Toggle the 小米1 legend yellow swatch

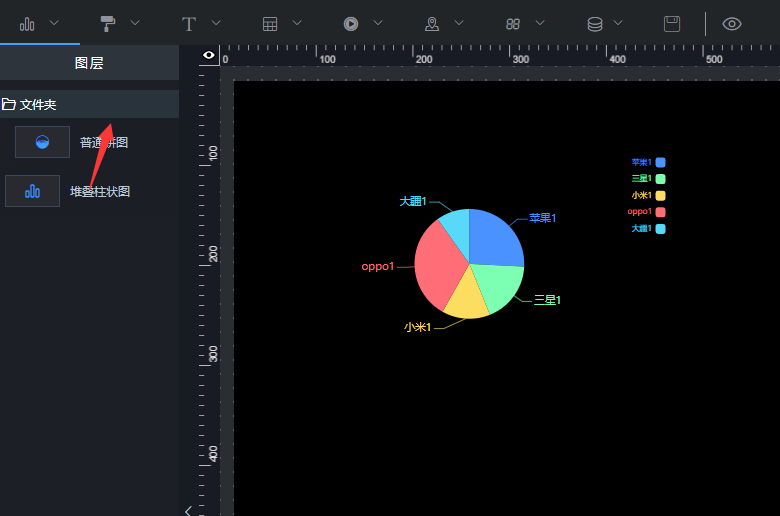click(x=661, y=196)
